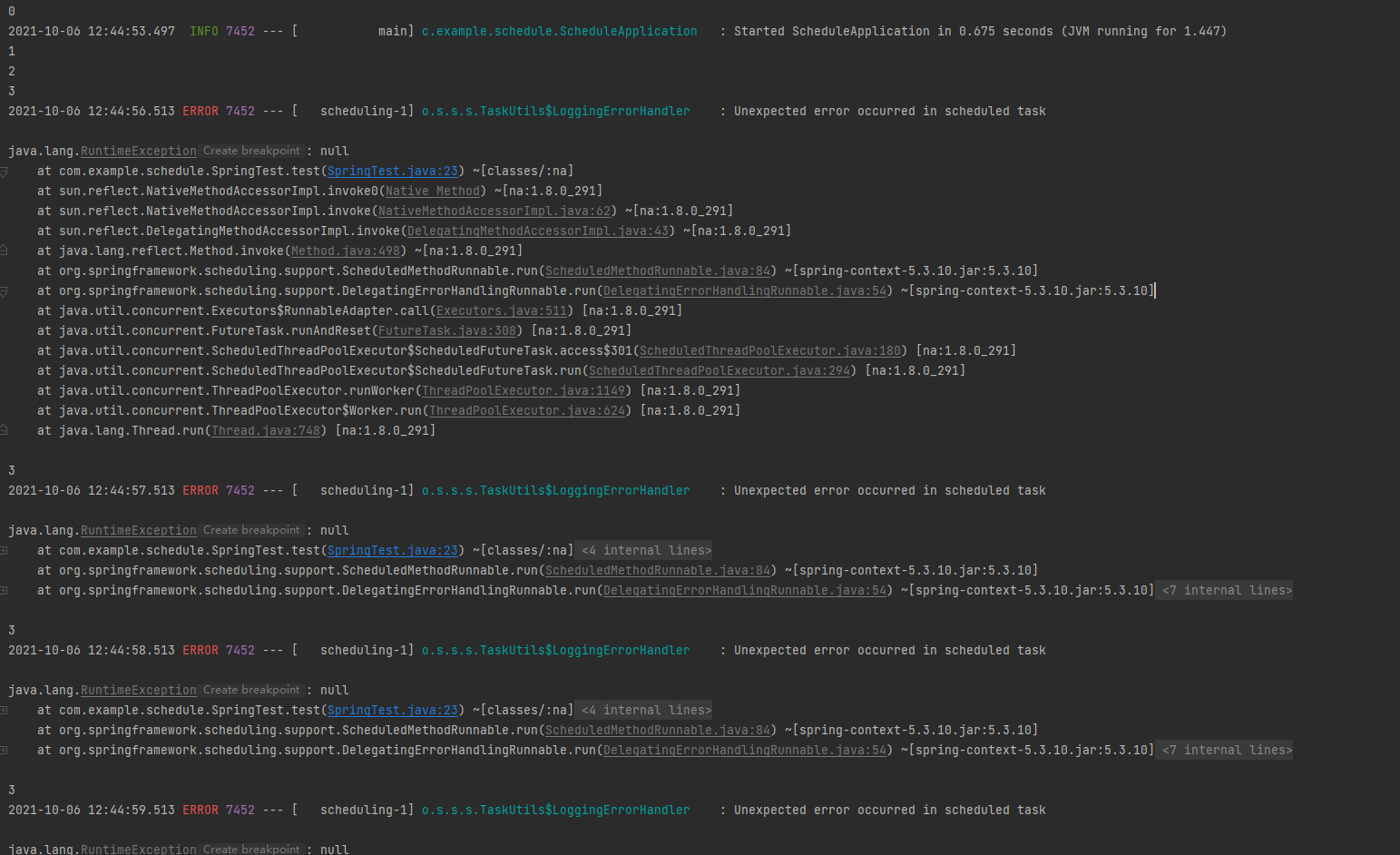
Task: Open ThreadPoolExecutor.java:624 link
Action: point(527,410)
